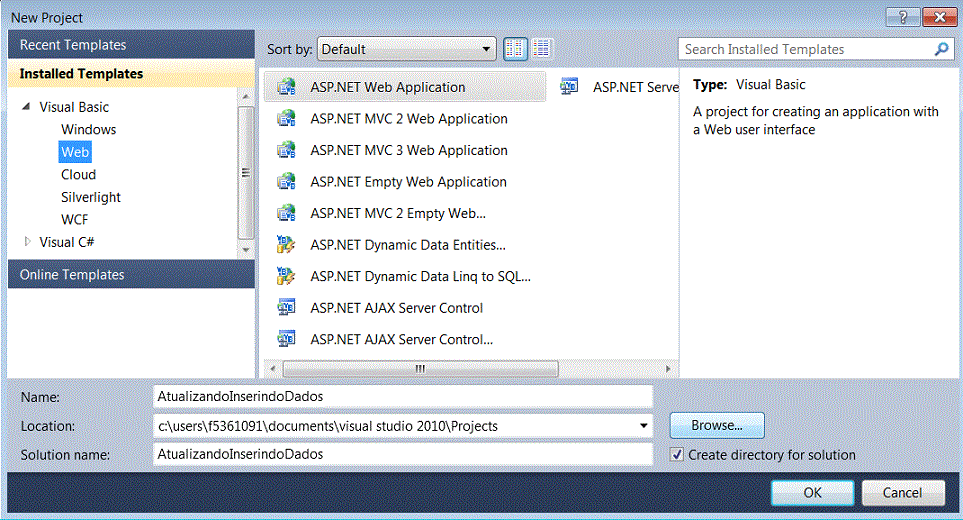
Task: Expand the Visual C# tree node
Action: (x=27, y=242)
